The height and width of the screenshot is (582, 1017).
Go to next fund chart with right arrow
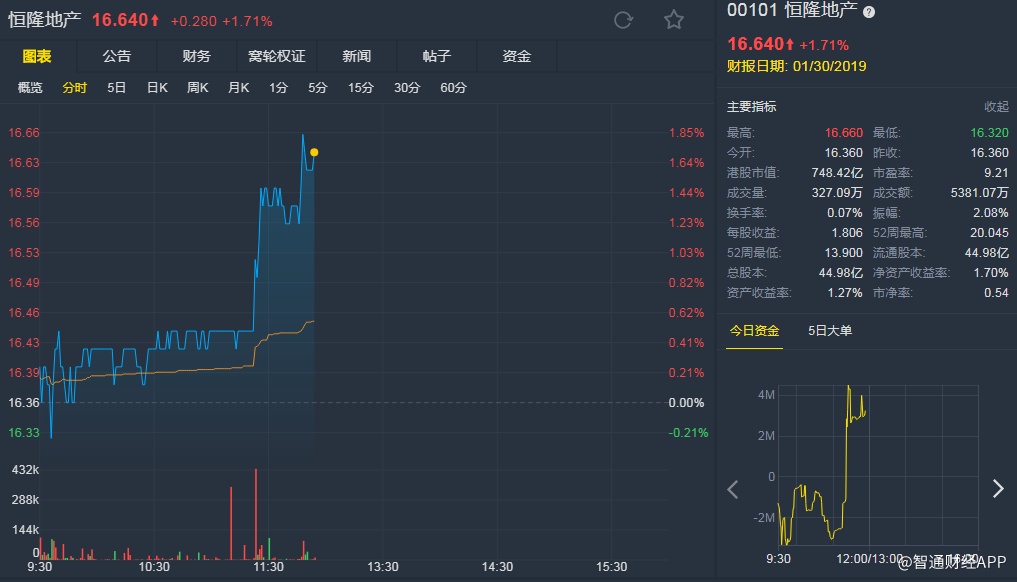tap(997, 489)
